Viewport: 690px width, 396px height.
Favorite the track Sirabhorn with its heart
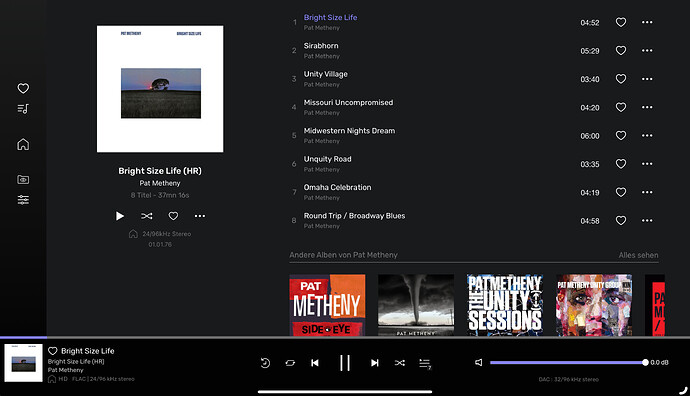(x=621, y=51)
